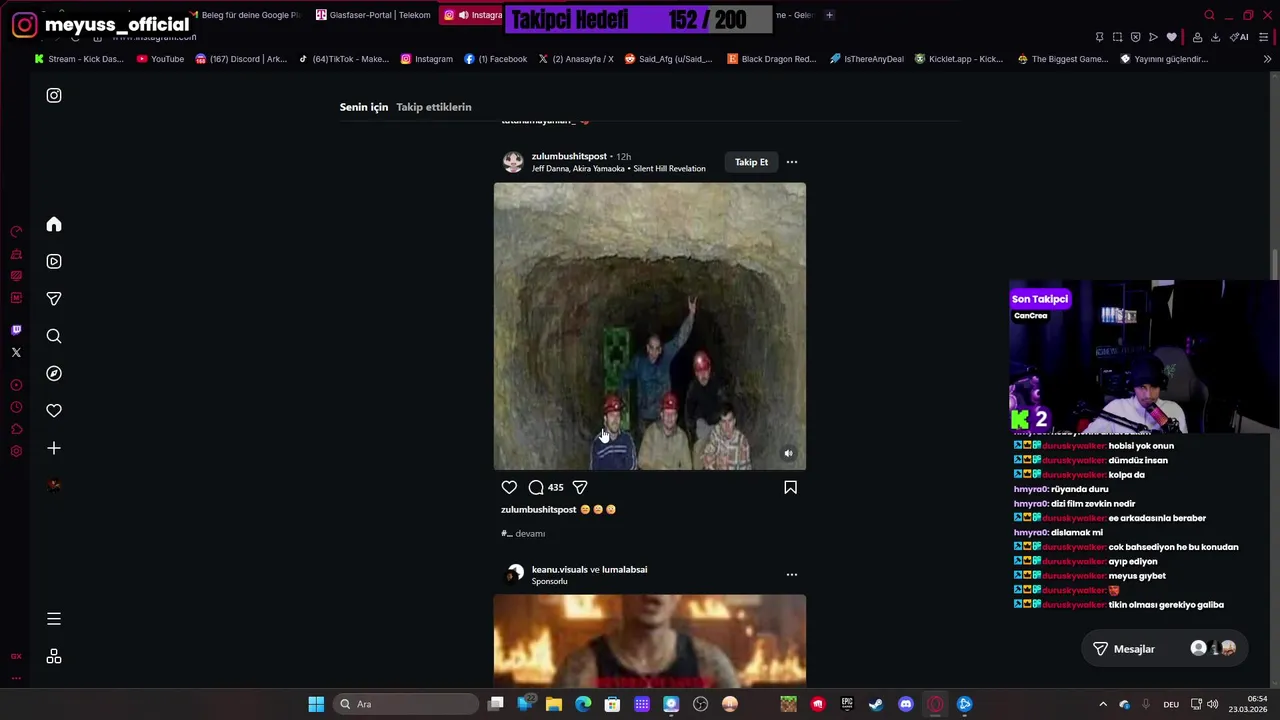The width and height of the screenshot is (1280, 720).
Task: Open Opera GX sidebar settings gear
Action: tap(16, 451)
